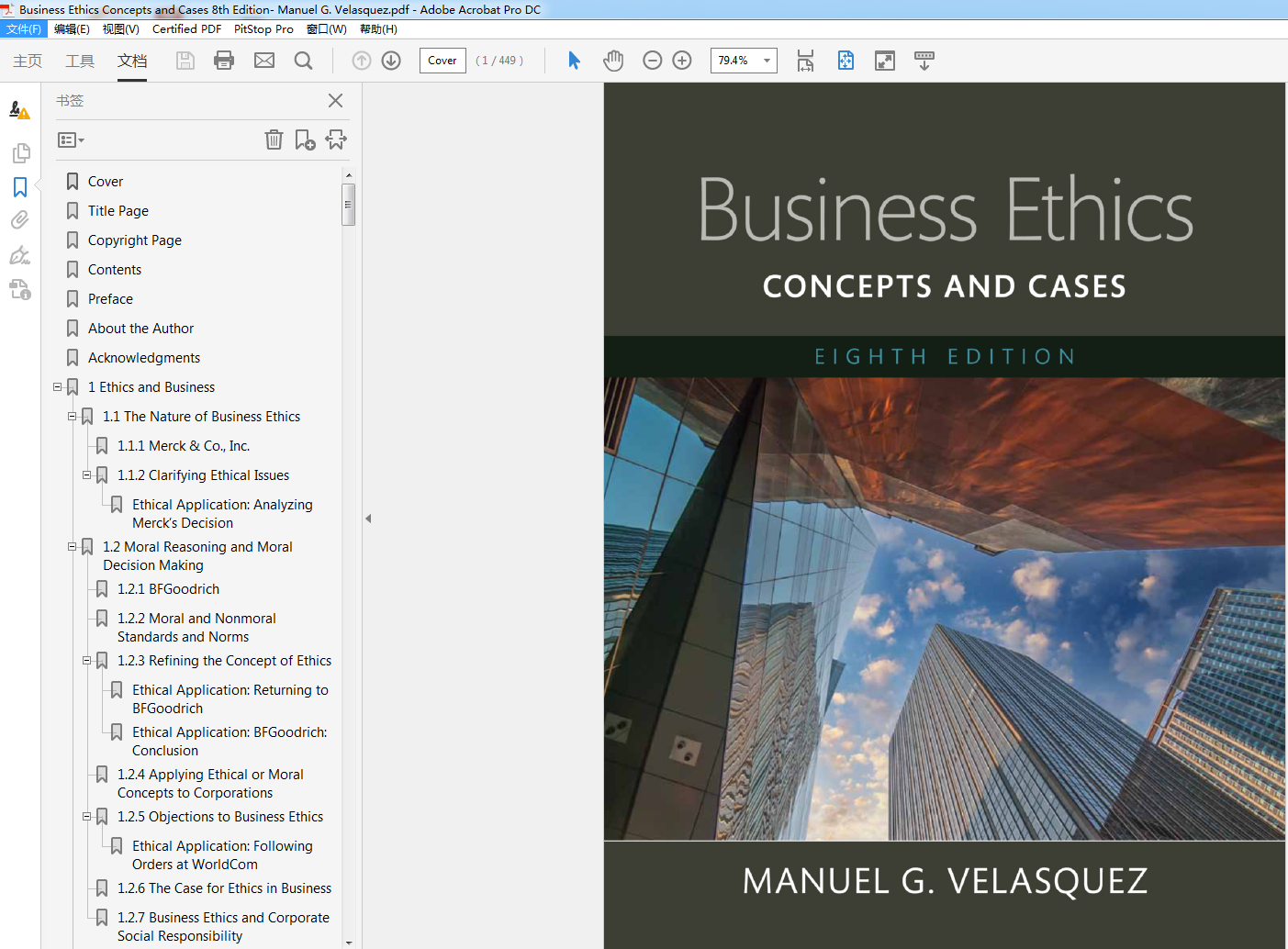Click the page label input field
1288x949 pixels.
[x=442, y=61]
